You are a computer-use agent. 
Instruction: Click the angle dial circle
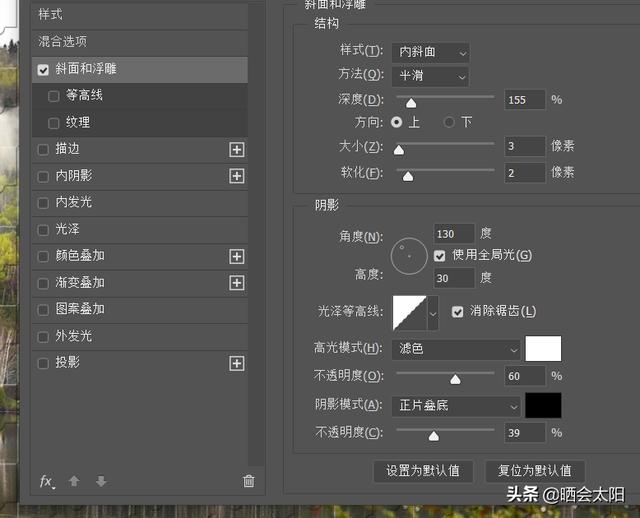(x=409, y=256)
